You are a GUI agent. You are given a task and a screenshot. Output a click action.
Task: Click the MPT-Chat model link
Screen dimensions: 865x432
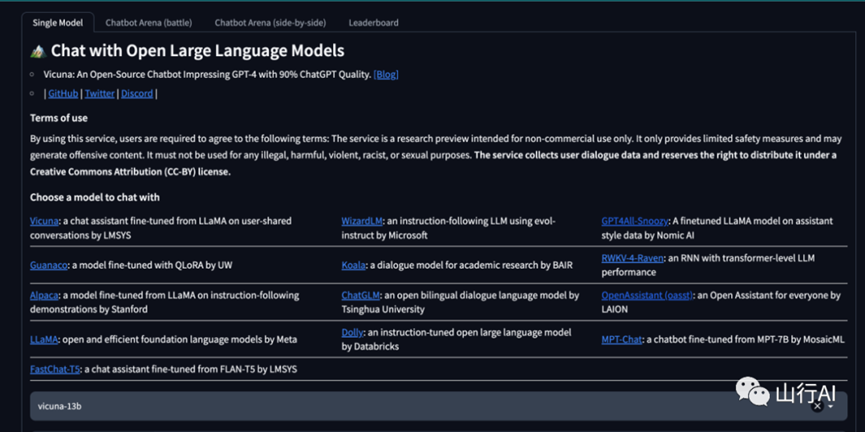click(x=624, y=339)
